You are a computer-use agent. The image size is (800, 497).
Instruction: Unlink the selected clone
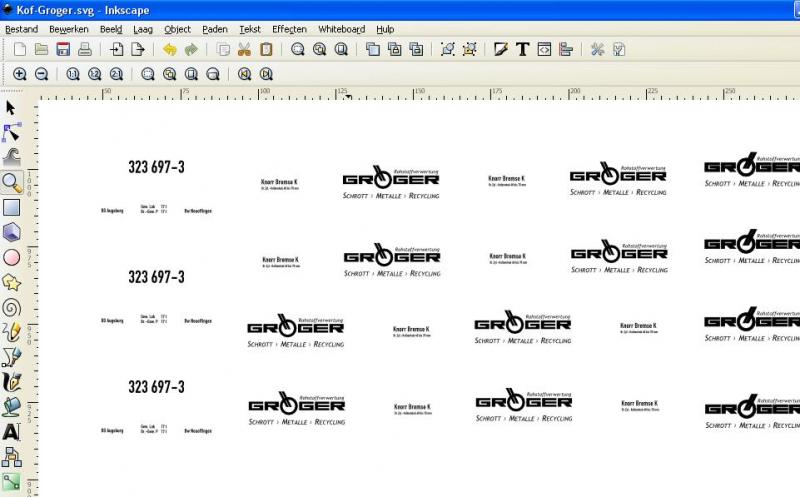tap(416, 49)
